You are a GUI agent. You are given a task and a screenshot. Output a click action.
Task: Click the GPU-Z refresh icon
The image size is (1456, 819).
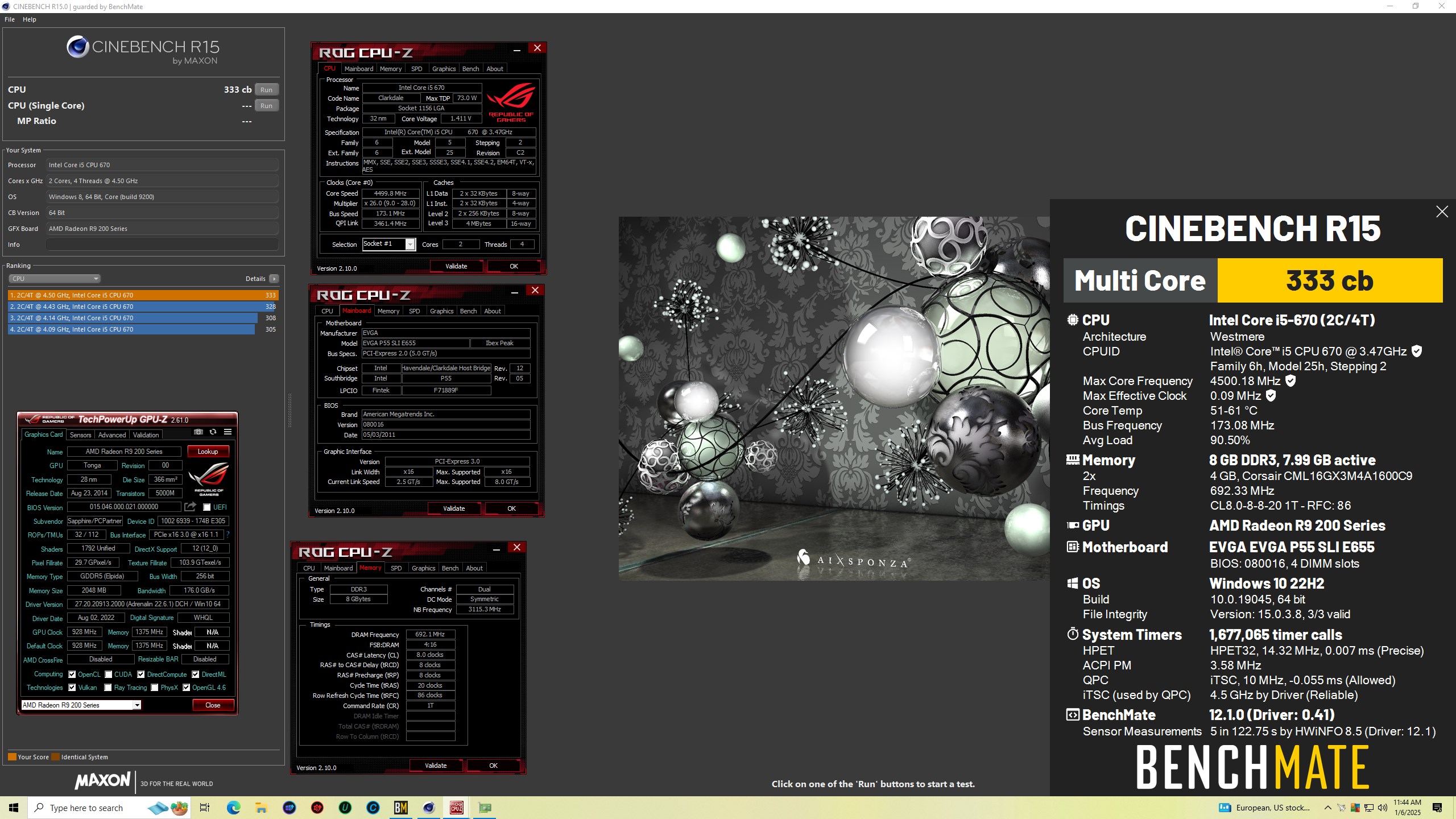coord(213,432)
